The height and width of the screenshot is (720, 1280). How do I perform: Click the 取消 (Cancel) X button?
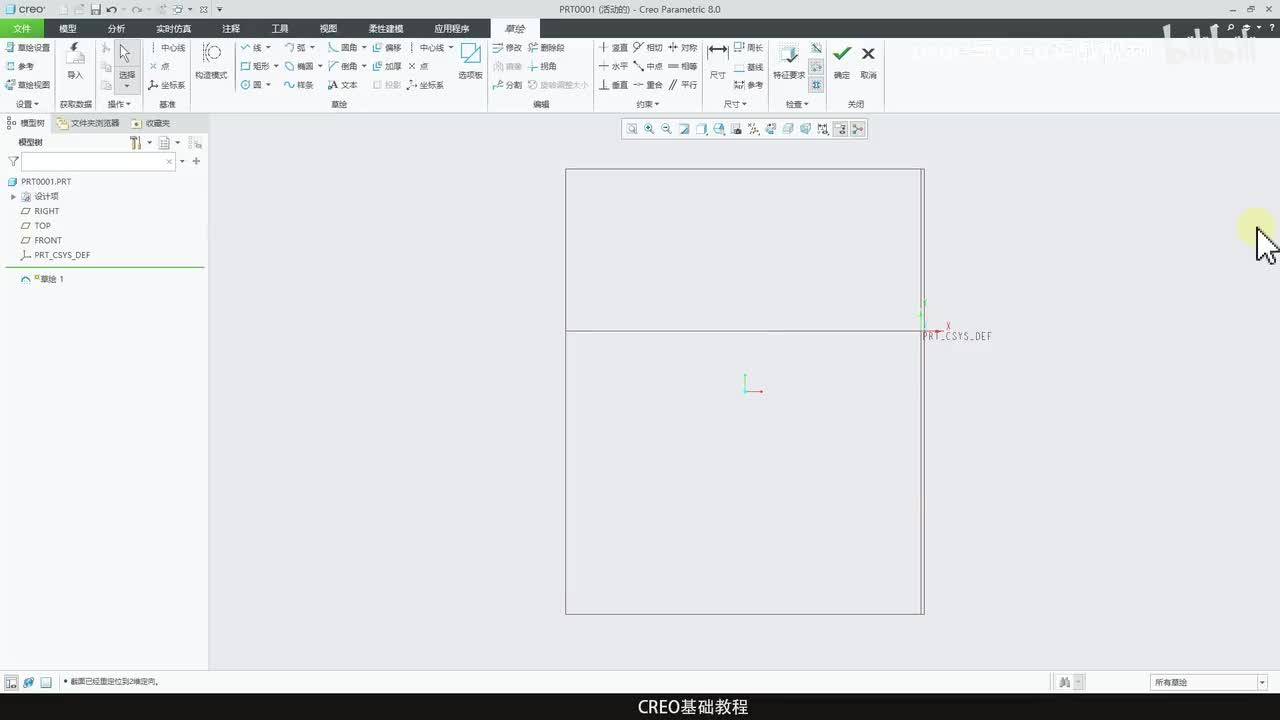coord(868,61)
